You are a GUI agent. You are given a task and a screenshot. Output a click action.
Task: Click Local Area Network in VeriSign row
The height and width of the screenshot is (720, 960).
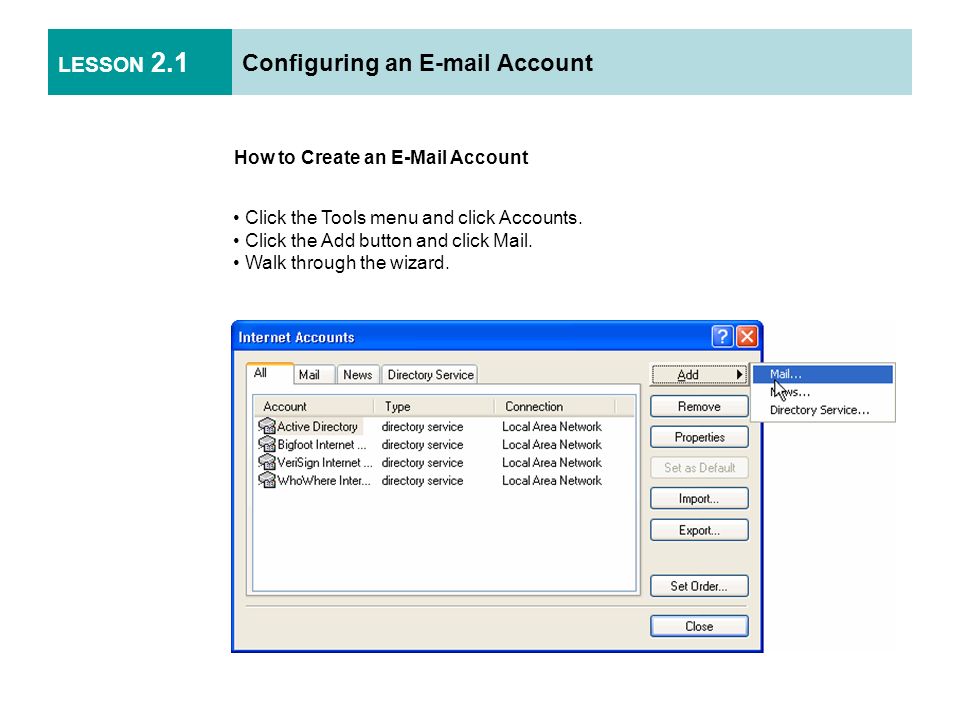[552, 463]
